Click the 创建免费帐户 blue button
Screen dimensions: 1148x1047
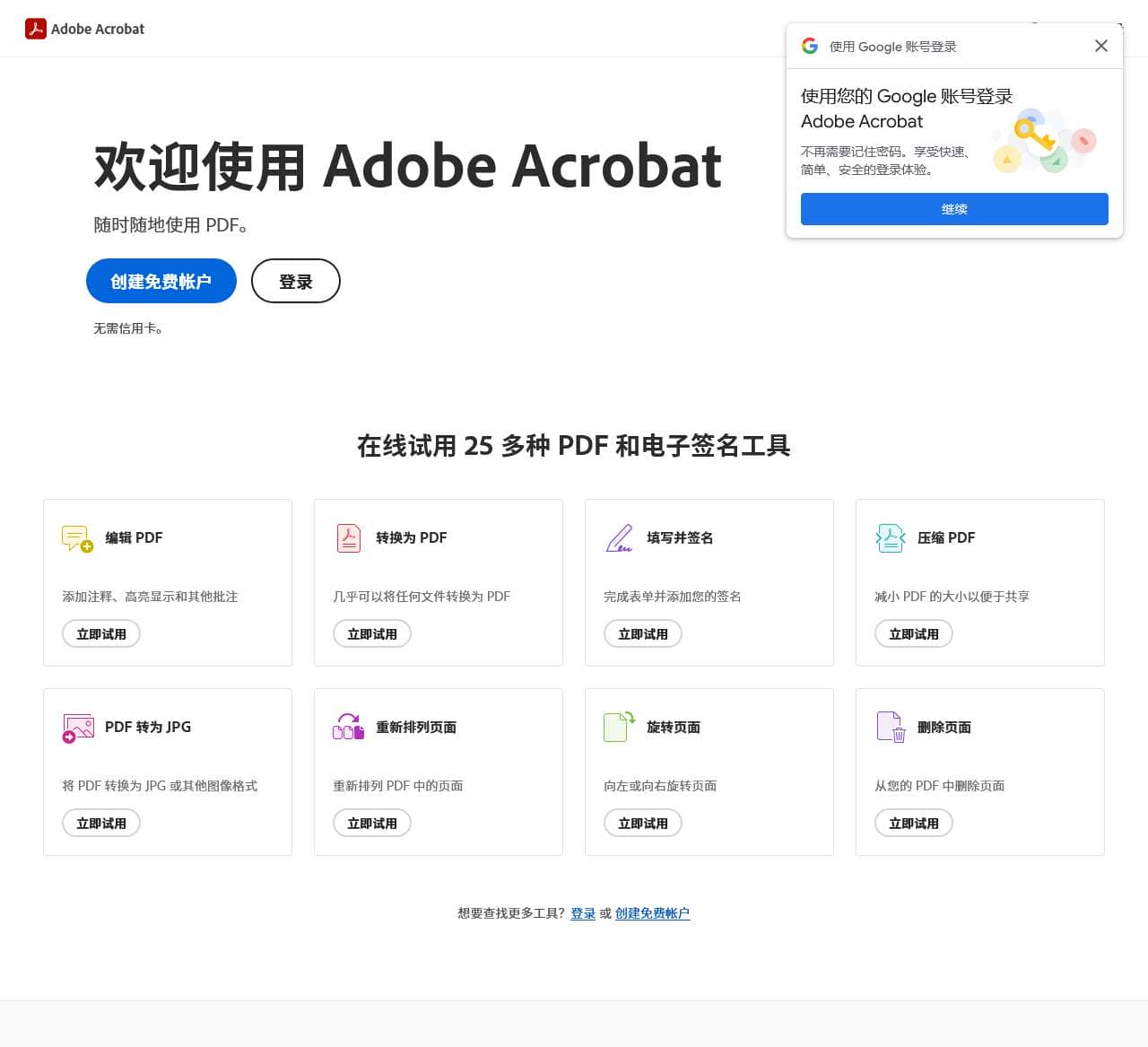coord(161,281)
